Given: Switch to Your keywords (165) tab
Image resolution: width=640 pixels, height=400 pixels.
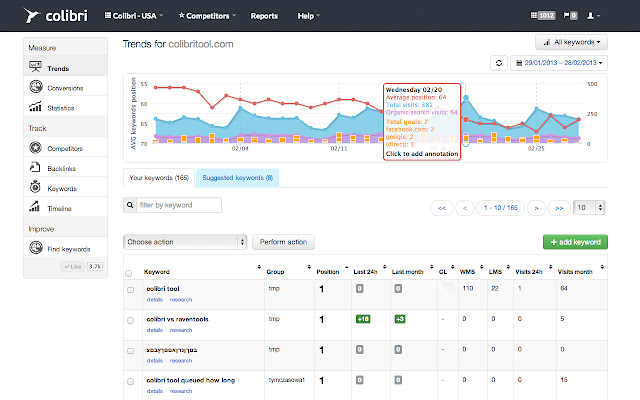Looking at the screenshot, I should (x=159, y=178).
